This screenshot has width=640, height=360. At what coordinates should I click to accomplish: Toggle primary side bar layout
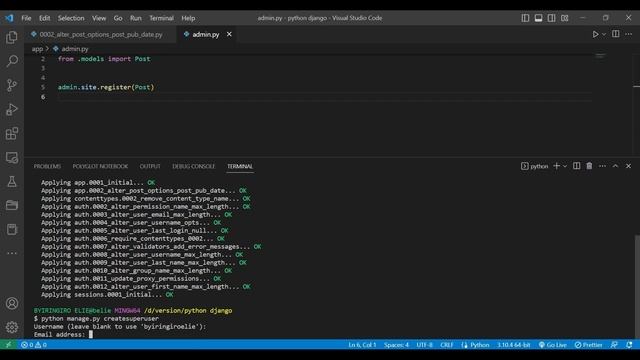(525, 18)
